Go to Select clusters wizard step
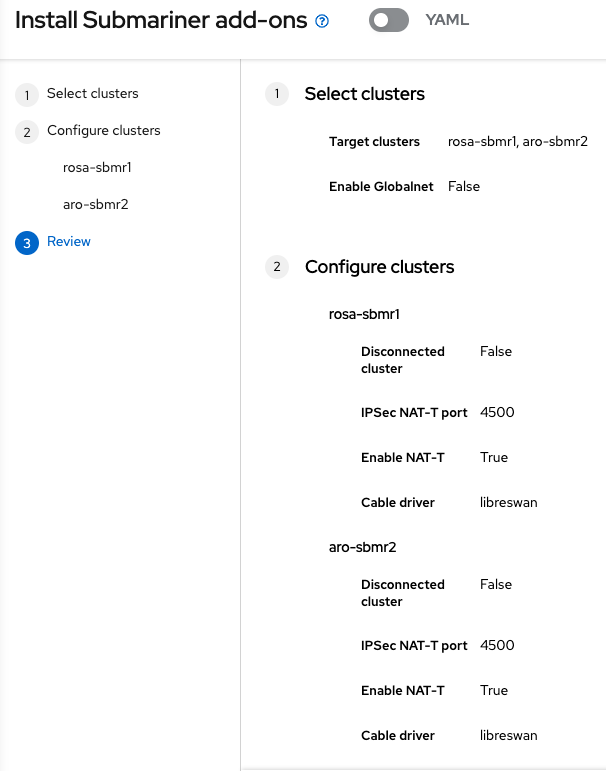This screenshot has width=606, height=771. click(x=92, y=94)
